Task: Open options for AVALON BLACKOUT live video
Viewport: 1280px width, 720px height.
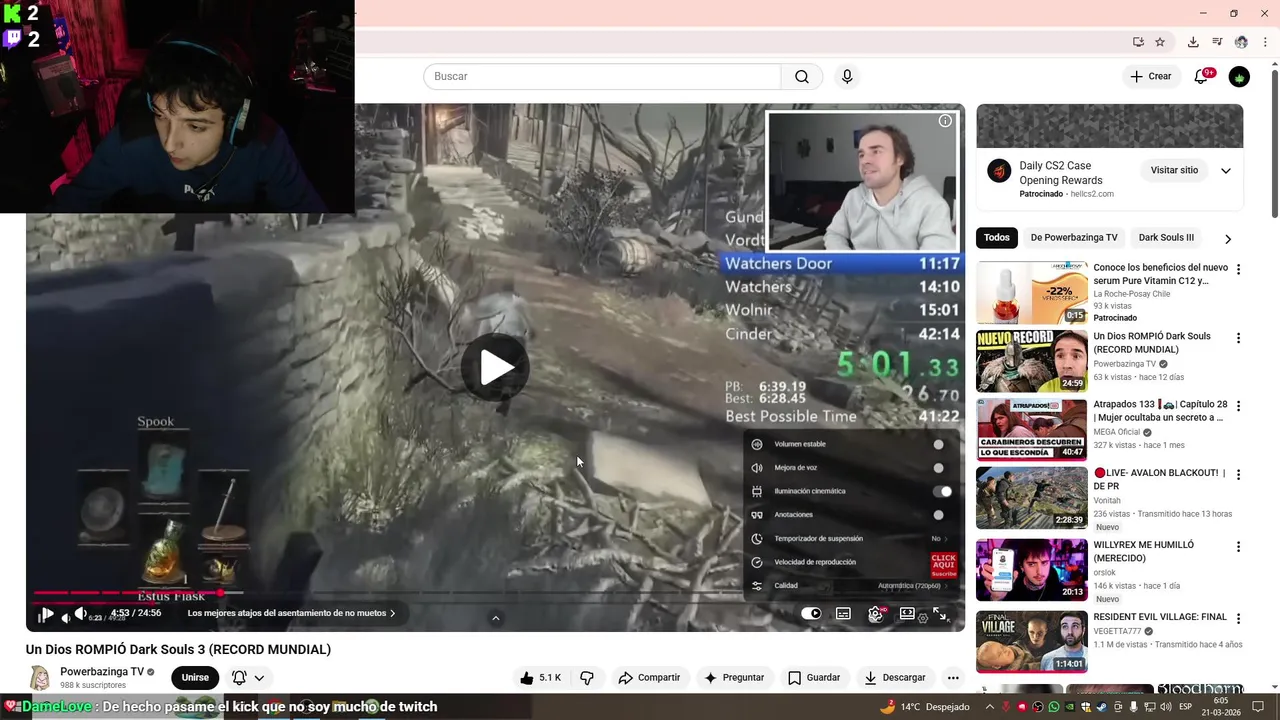Action: [x=1238, y=475]
